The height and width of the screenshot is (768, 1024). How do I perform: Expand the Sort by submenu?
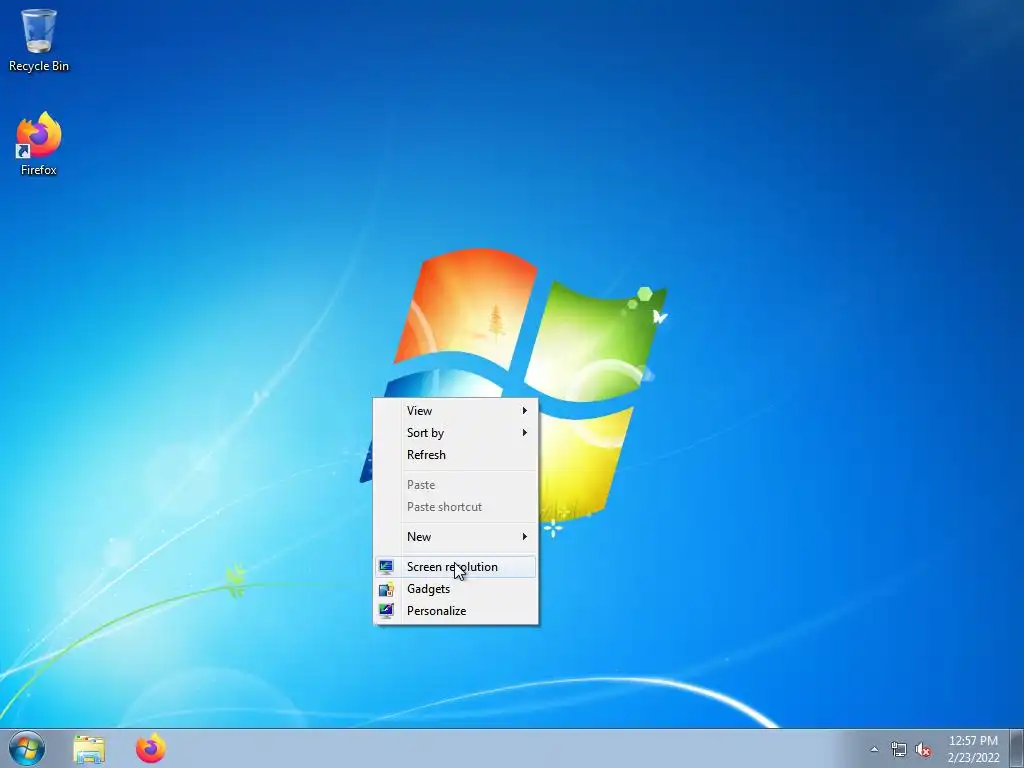456,433
